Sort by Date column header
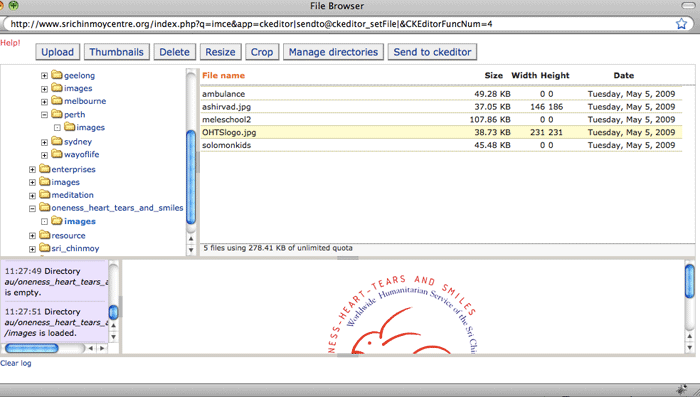700x397 pixels. pyautogui.click(x=624, y=75)
